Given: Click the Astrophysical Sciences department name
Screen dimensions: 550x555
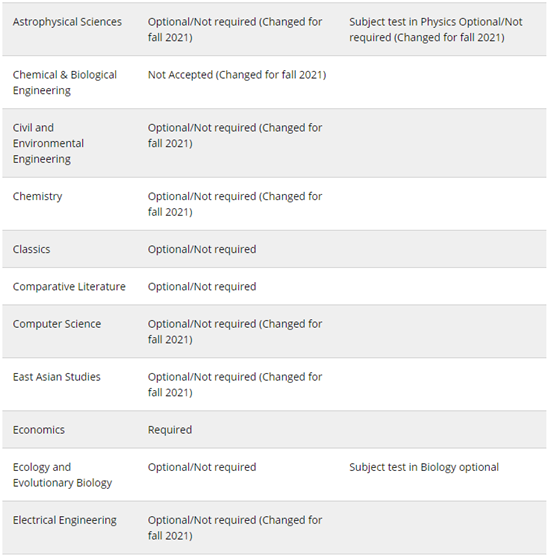Looking at the screenshot, I should coord(67,22).
